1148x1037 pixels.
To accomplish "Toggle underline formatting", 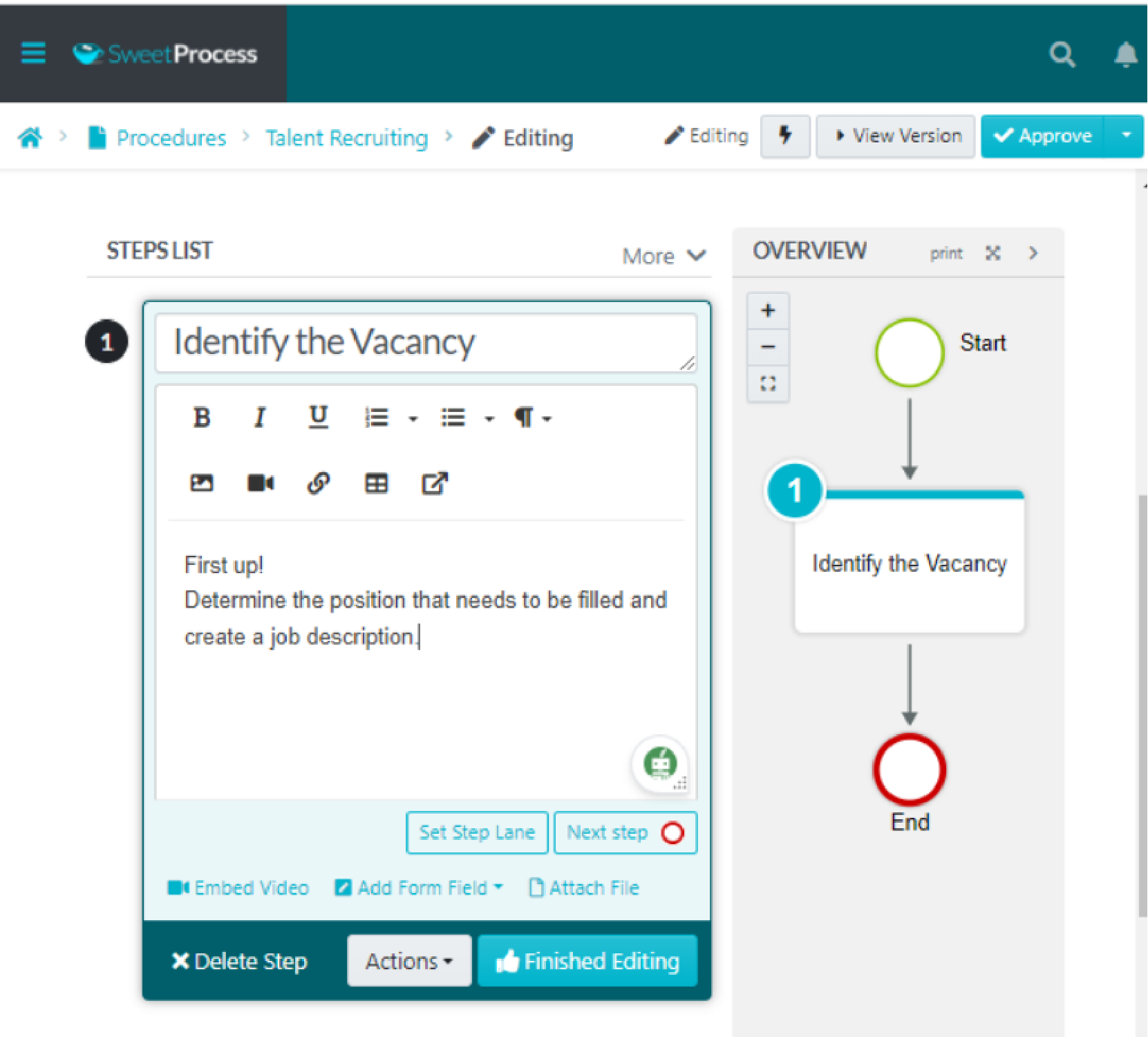I will (x=318, y=418).
